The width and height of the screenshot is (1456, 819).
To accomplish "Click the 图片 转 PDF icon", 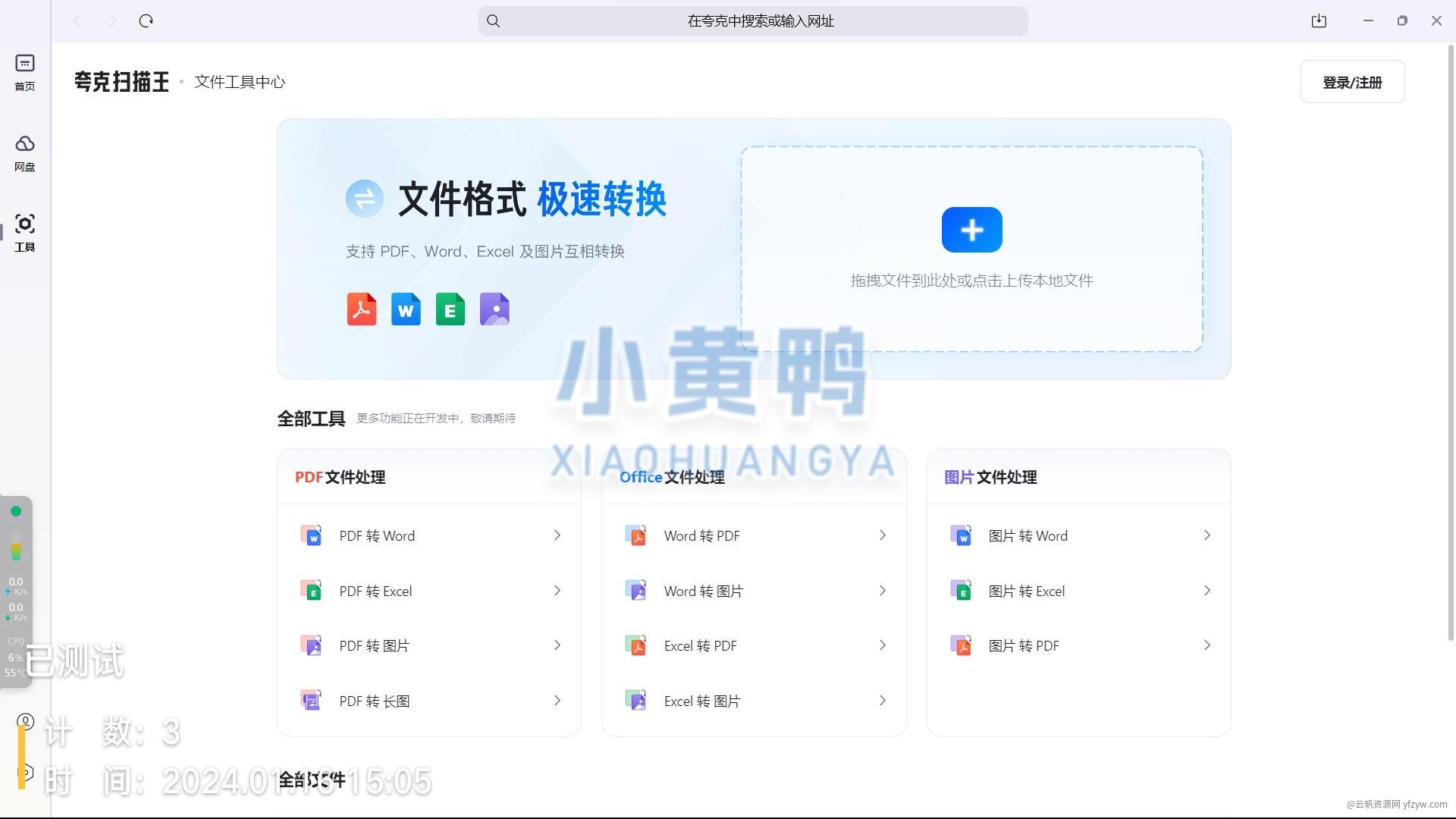I will click(x=962, y=645).
